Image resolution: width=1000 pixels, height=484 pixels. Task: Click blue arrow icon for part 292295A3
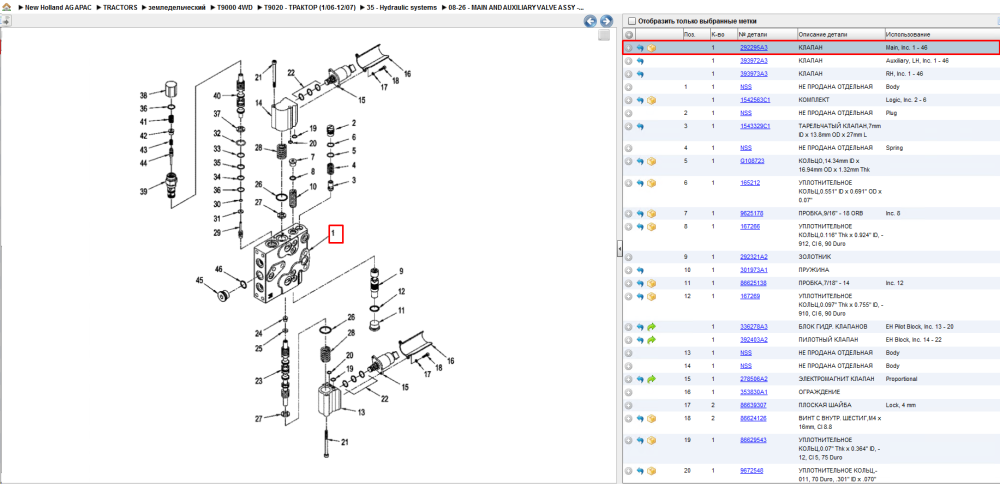coord(640,48)
